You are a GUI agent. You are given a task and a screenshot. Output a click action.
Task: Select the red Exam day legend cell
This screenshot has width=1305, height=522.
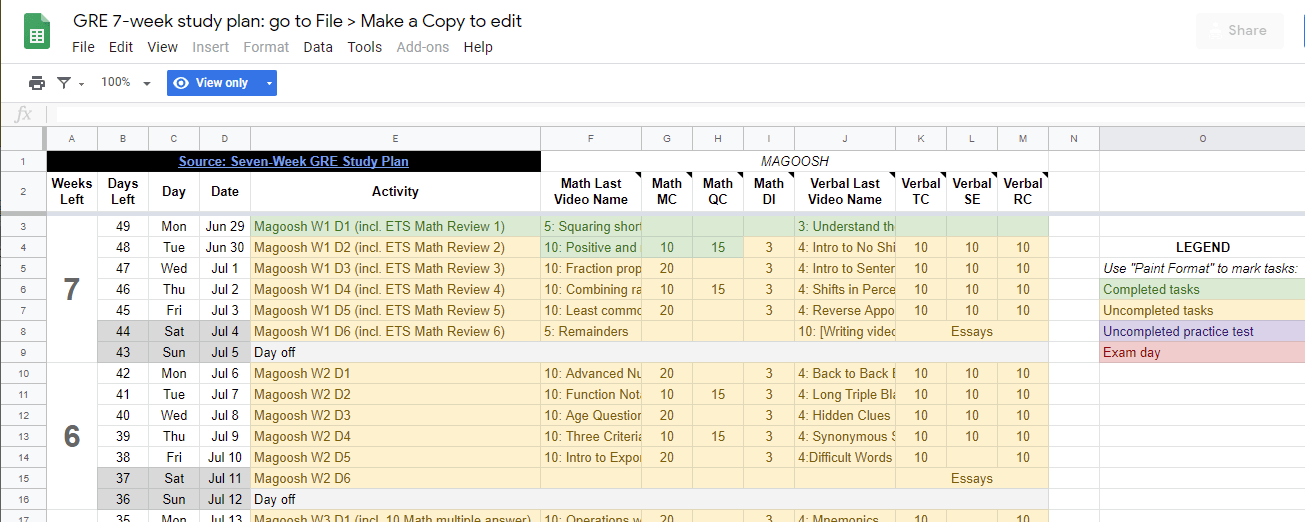tap(1202, 352)
